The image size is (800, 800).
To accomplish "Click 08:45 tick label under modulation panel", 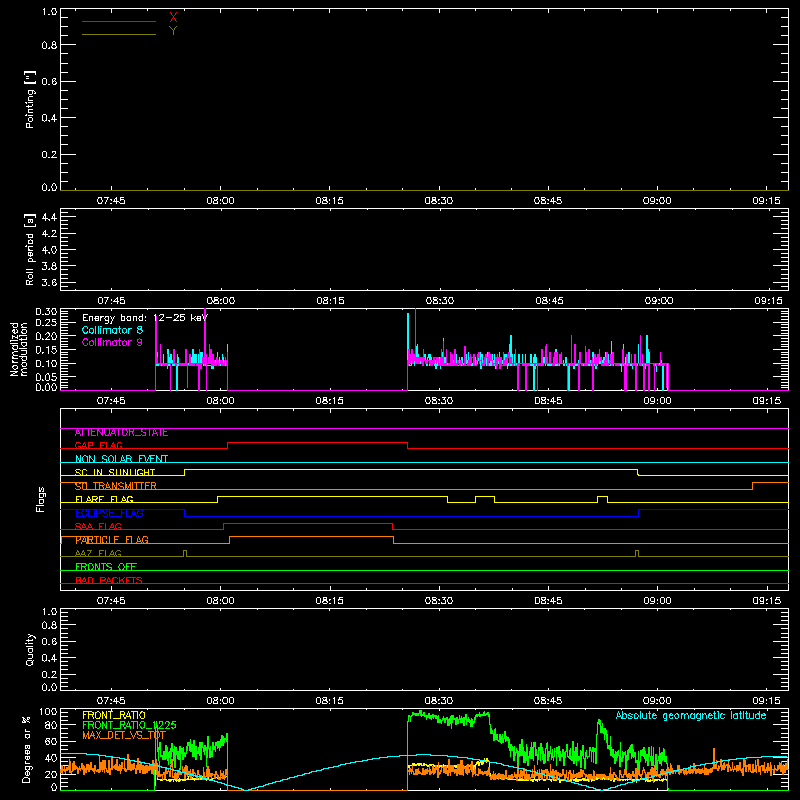I will click(x=548, y=401).
